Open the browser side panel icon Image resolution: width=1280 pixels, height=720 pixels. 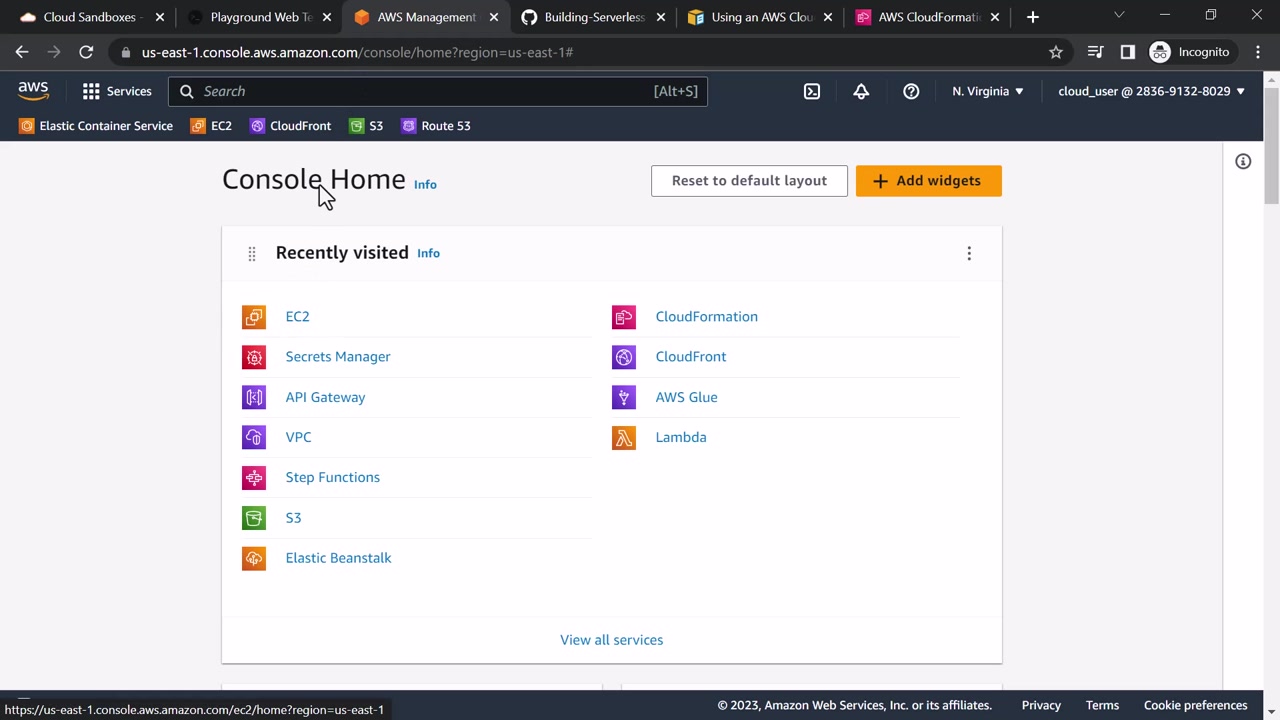point(1128,52)
